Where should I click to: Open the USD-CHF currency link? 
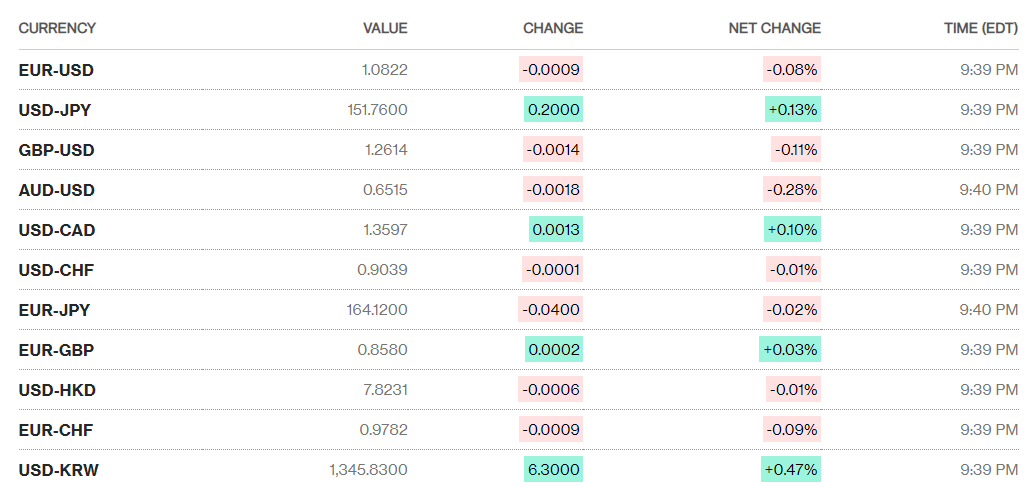pyautogui.click(x=56, y=270)
